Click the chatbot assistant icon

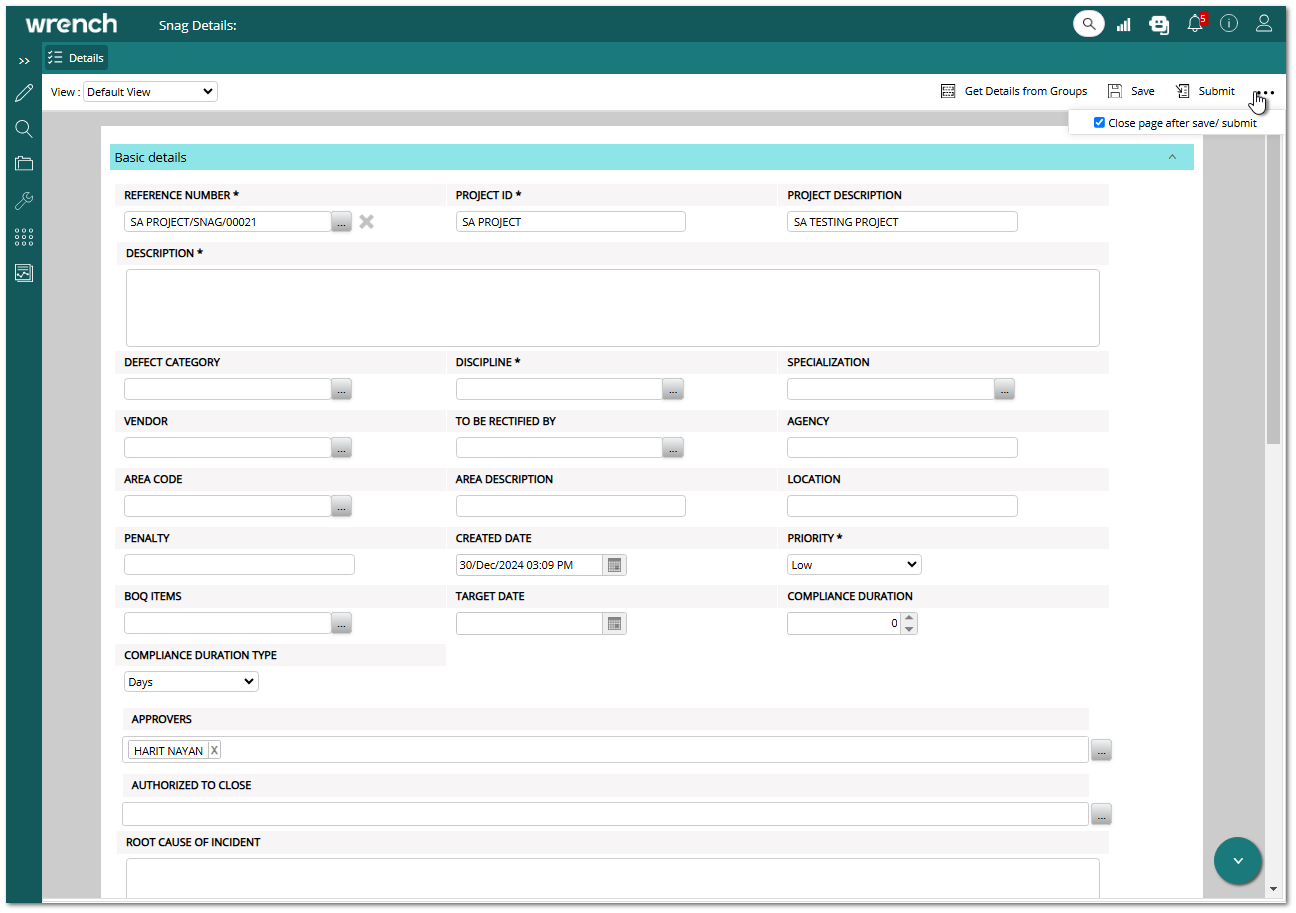coord(1159,24)
